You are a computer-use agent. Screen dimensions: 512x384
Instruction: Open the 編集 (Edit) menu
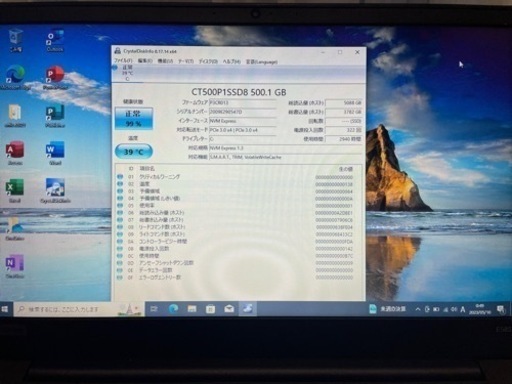(x=145, y=61)
